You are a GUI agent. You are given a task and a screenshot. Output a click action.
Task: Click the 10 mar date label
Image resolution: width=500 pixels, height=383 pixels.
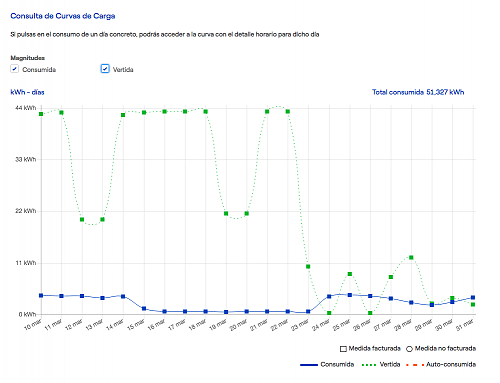tap(33, 324)
